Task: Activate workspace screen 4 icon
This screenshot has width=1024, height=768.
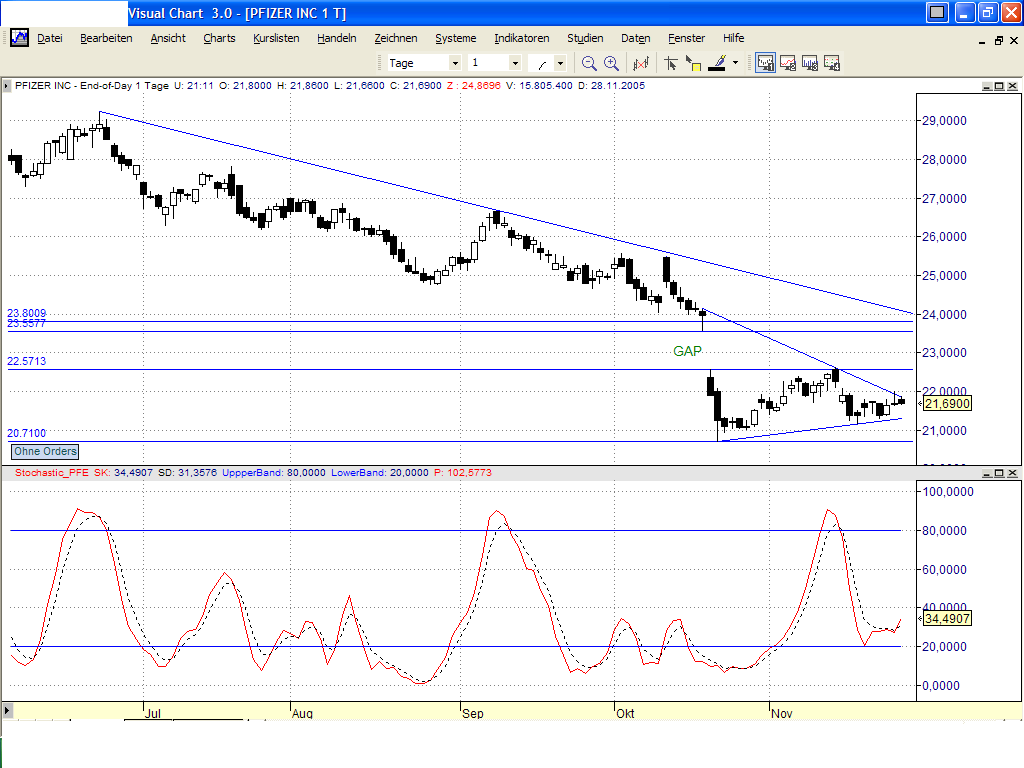Action: click(x=832, y=63)
